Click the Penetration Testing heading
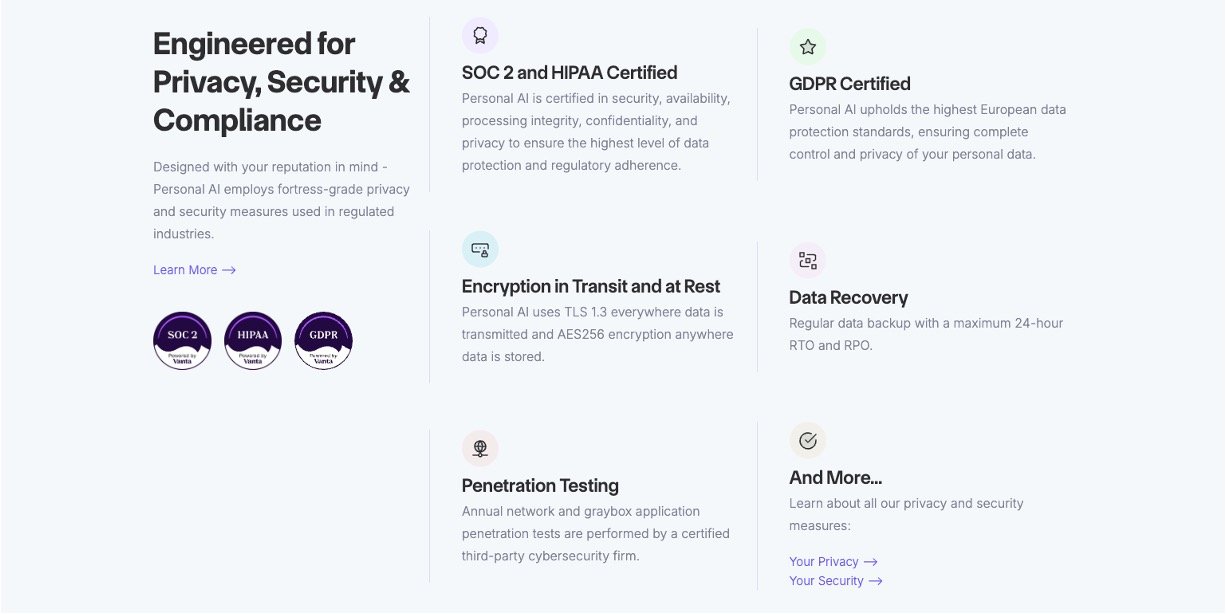 click(540, 486)
